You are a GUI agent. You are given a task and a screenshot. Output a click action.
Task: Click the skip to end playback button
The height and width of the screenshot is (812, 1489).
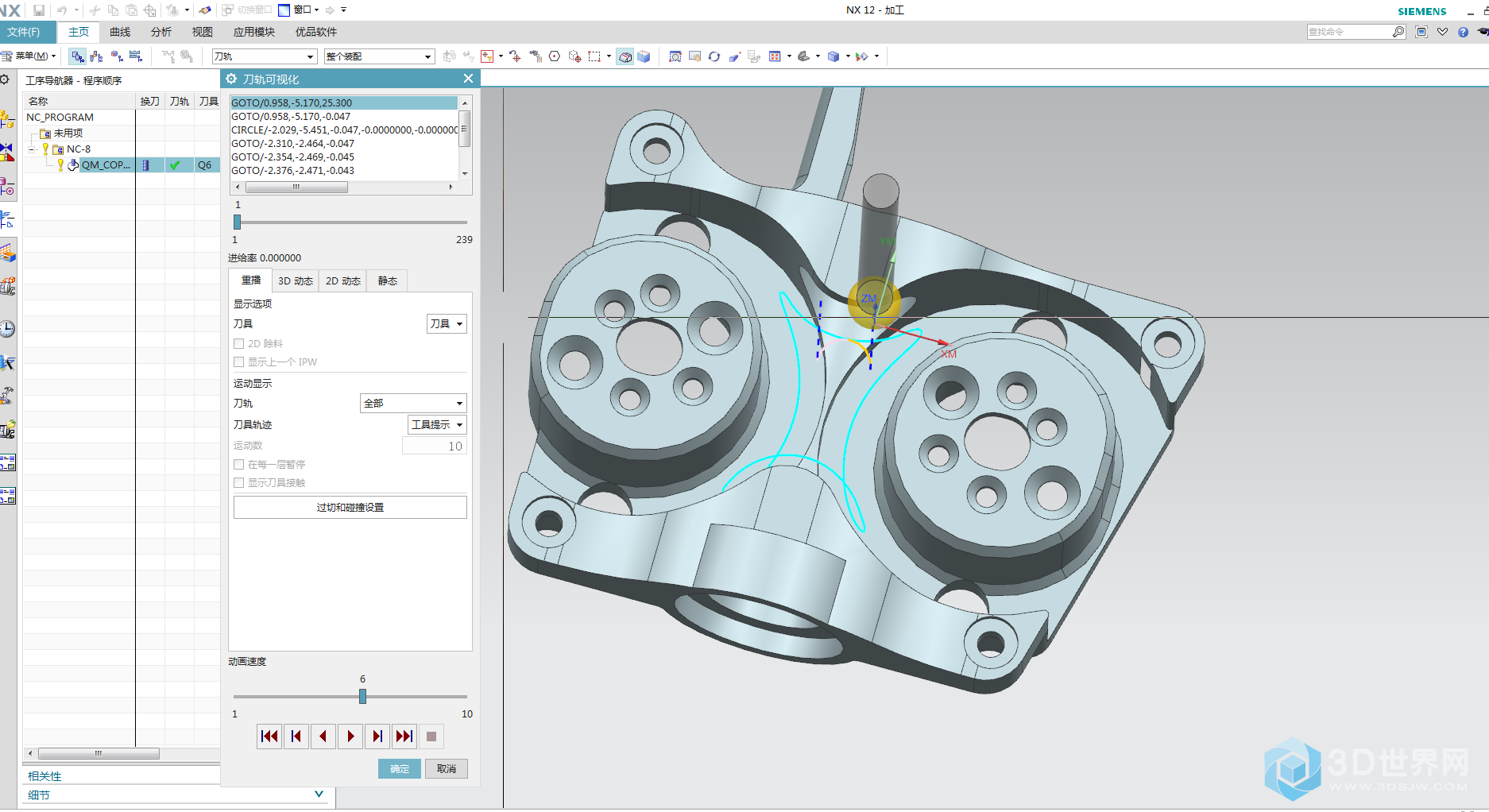tap(404, 737)
